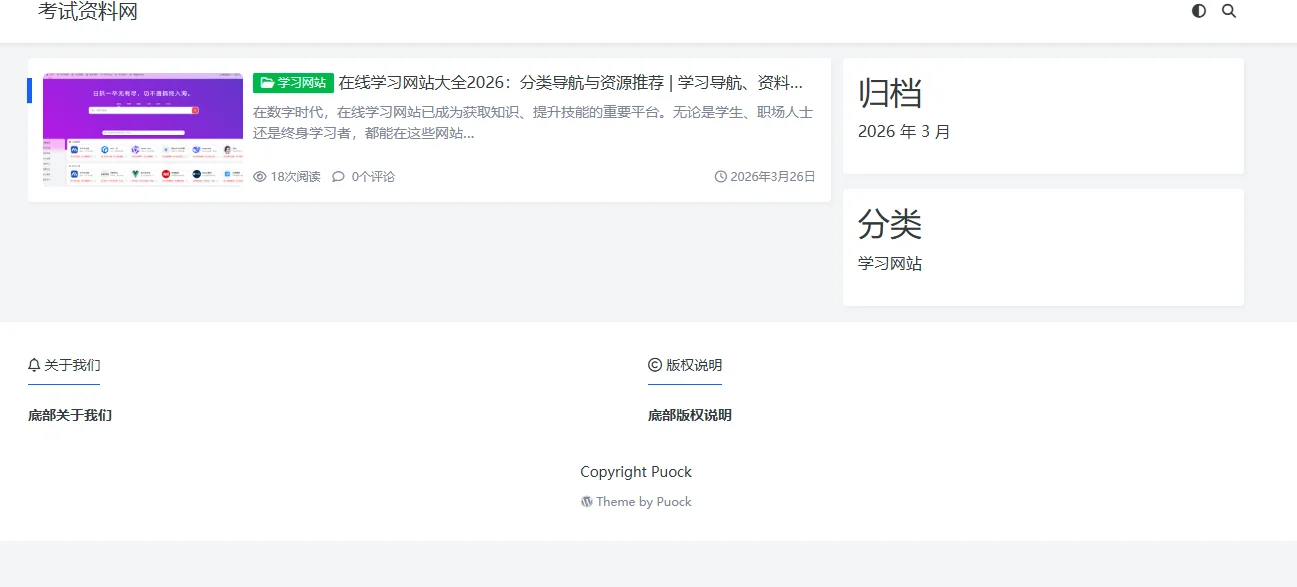The width and height of the screenshot is (1297, 587).
Task: Open the 2026 年 3 月 archive
Action: (x=903, y=131)
